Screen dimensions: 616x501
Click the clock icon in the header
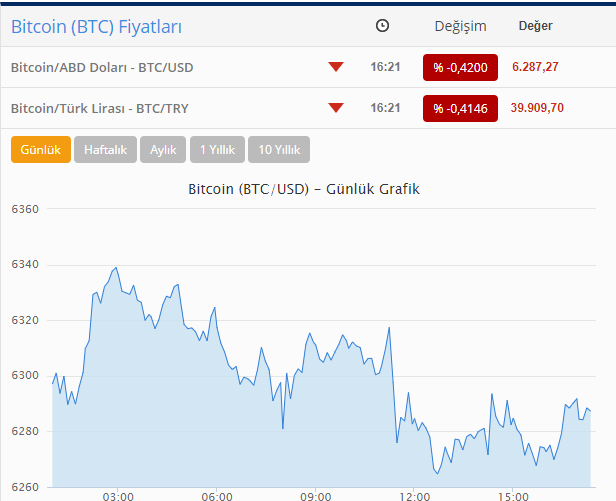[382, 26]
